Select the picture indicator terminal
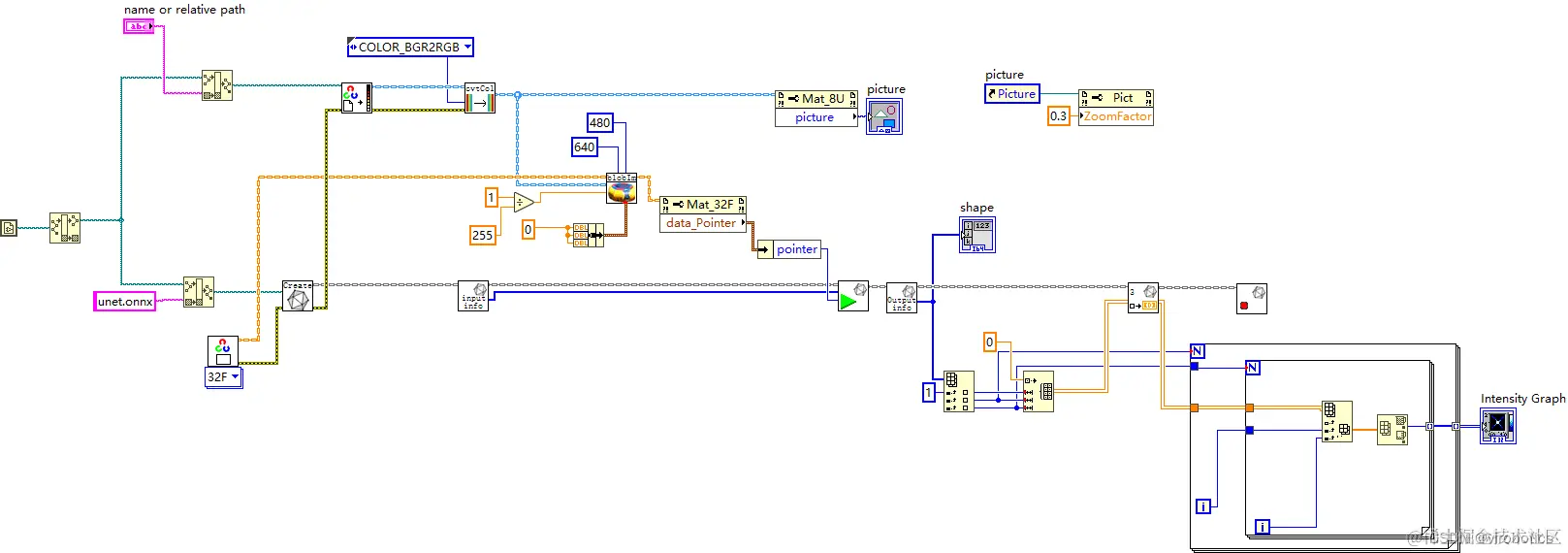The width and height of the screenshot is (1568, 553). point(884,116)
